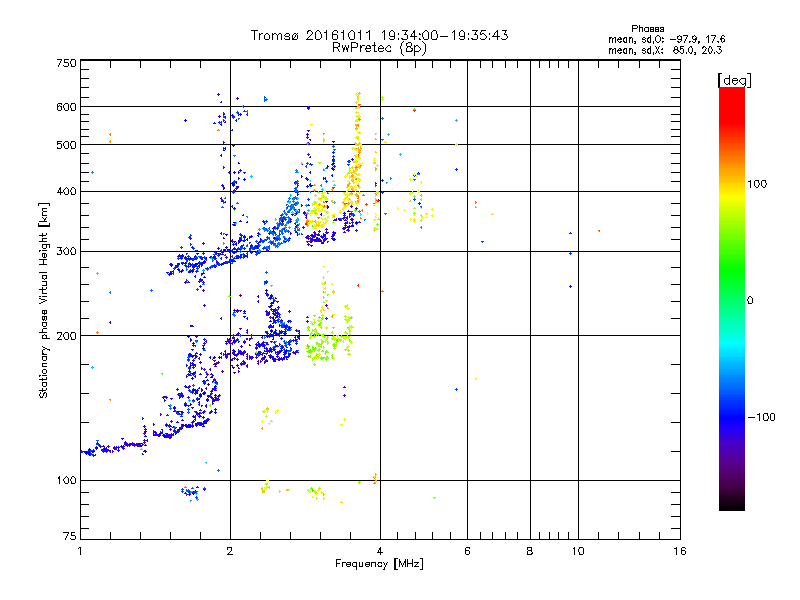Click the black bottom of the colorbar
This screenshot has height=600, width=800.
pos(732,503)
